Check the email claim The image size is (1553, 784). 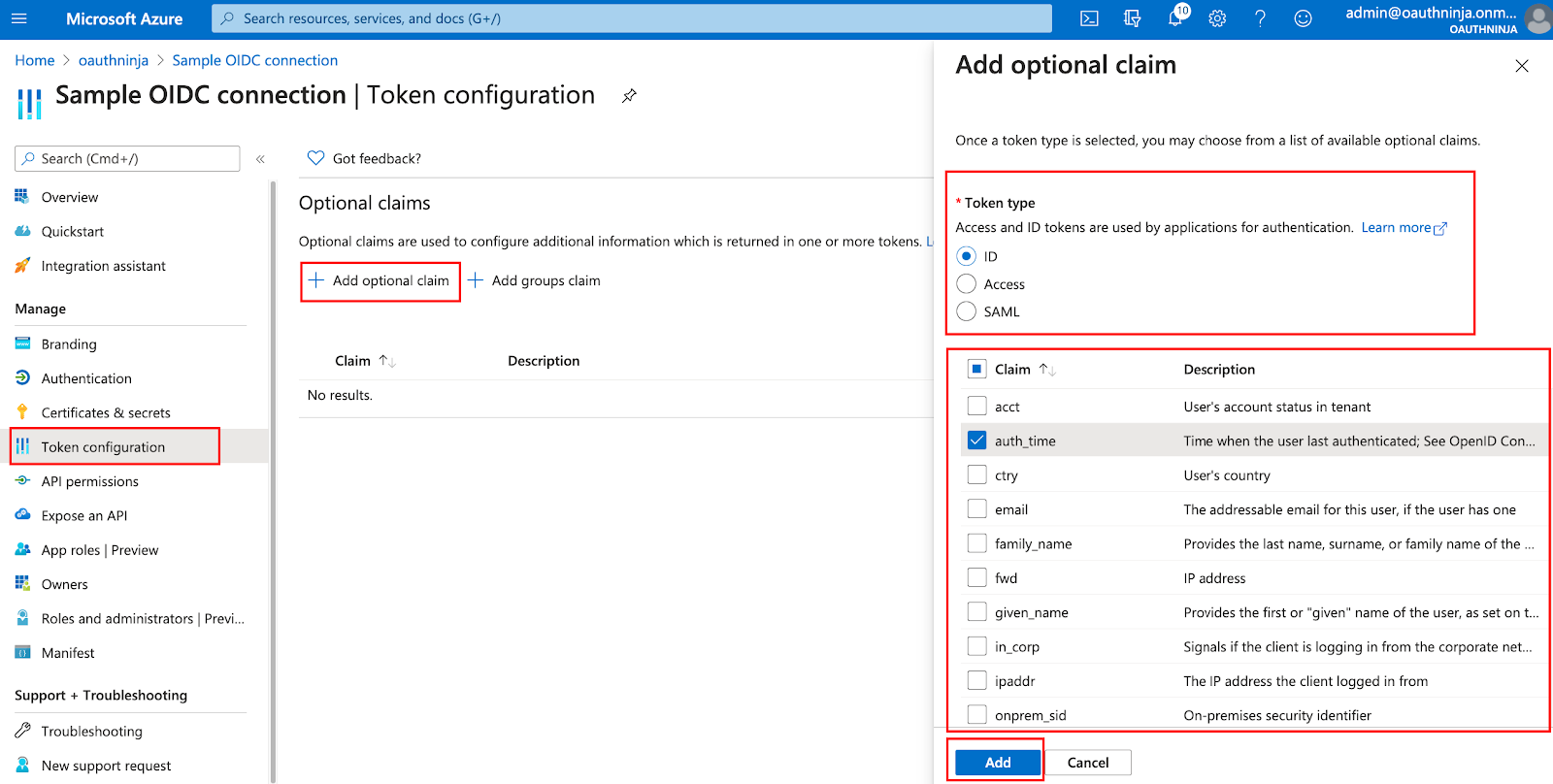point(977,508)
